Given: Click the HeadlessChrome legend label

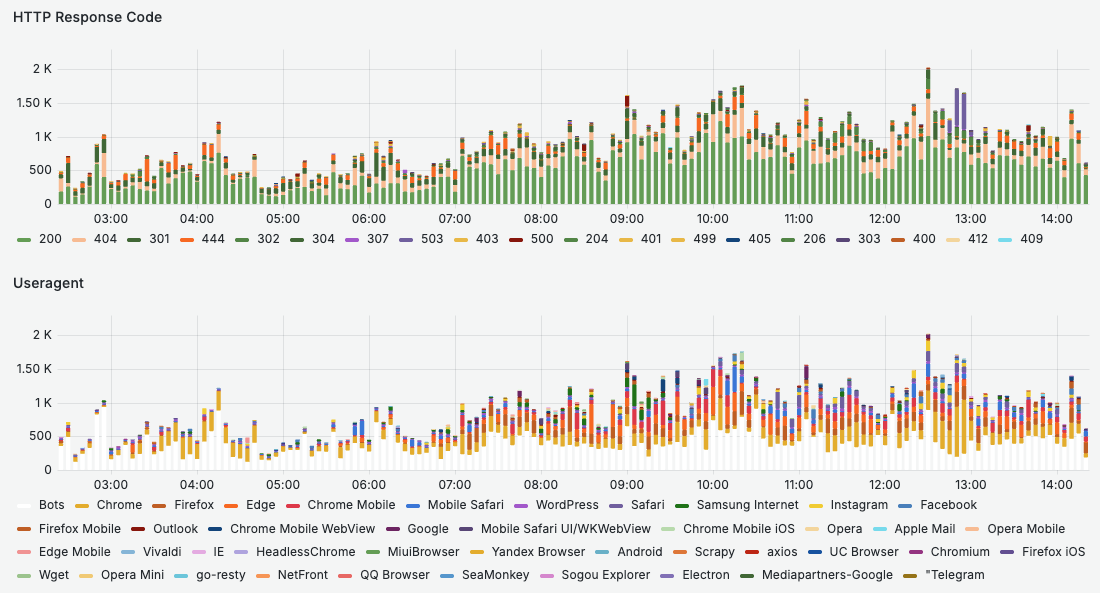Looking at the screenshot, I should tap(312, 552).
